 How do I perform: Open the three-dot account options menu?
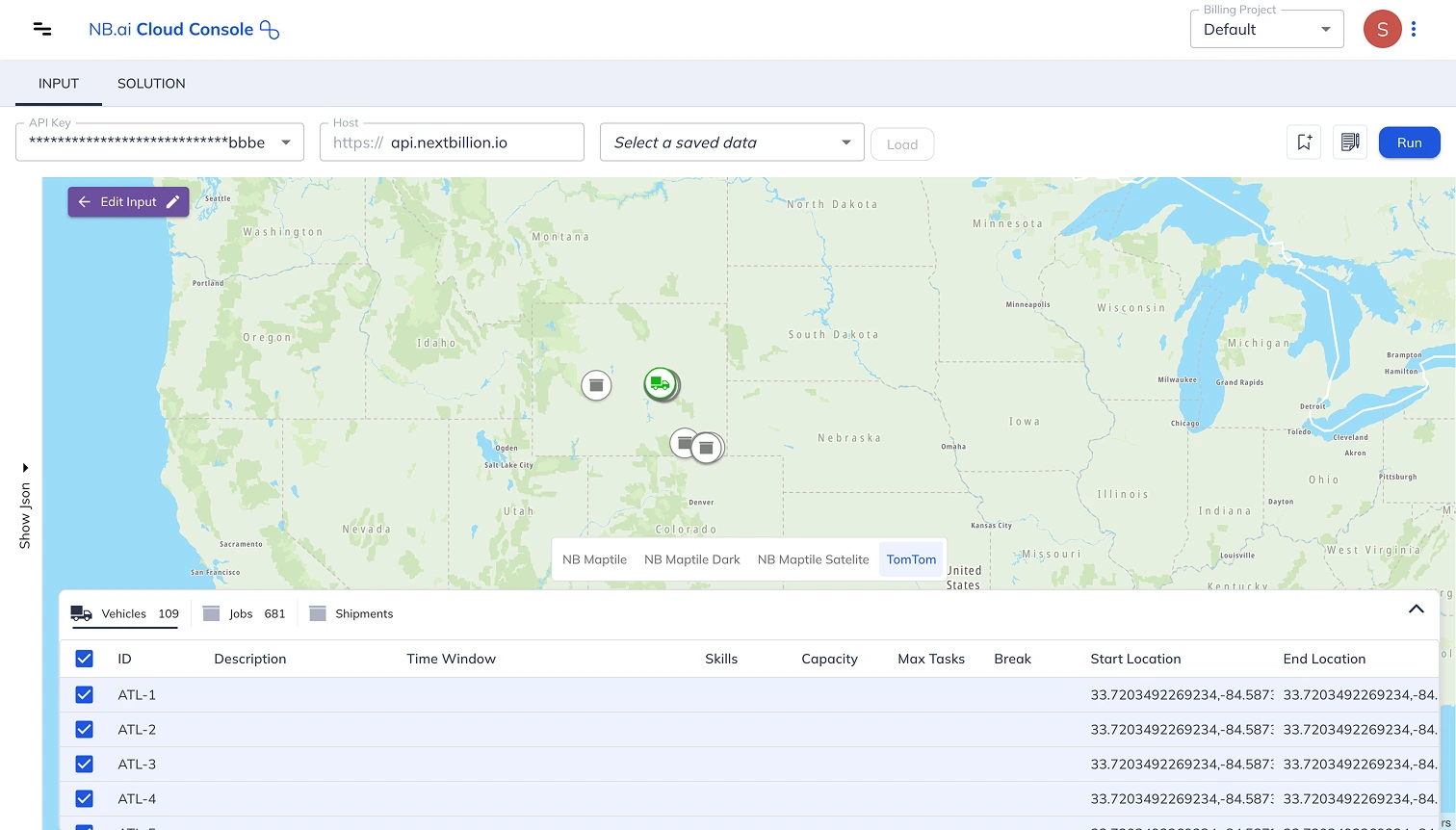click(1414, 29)
